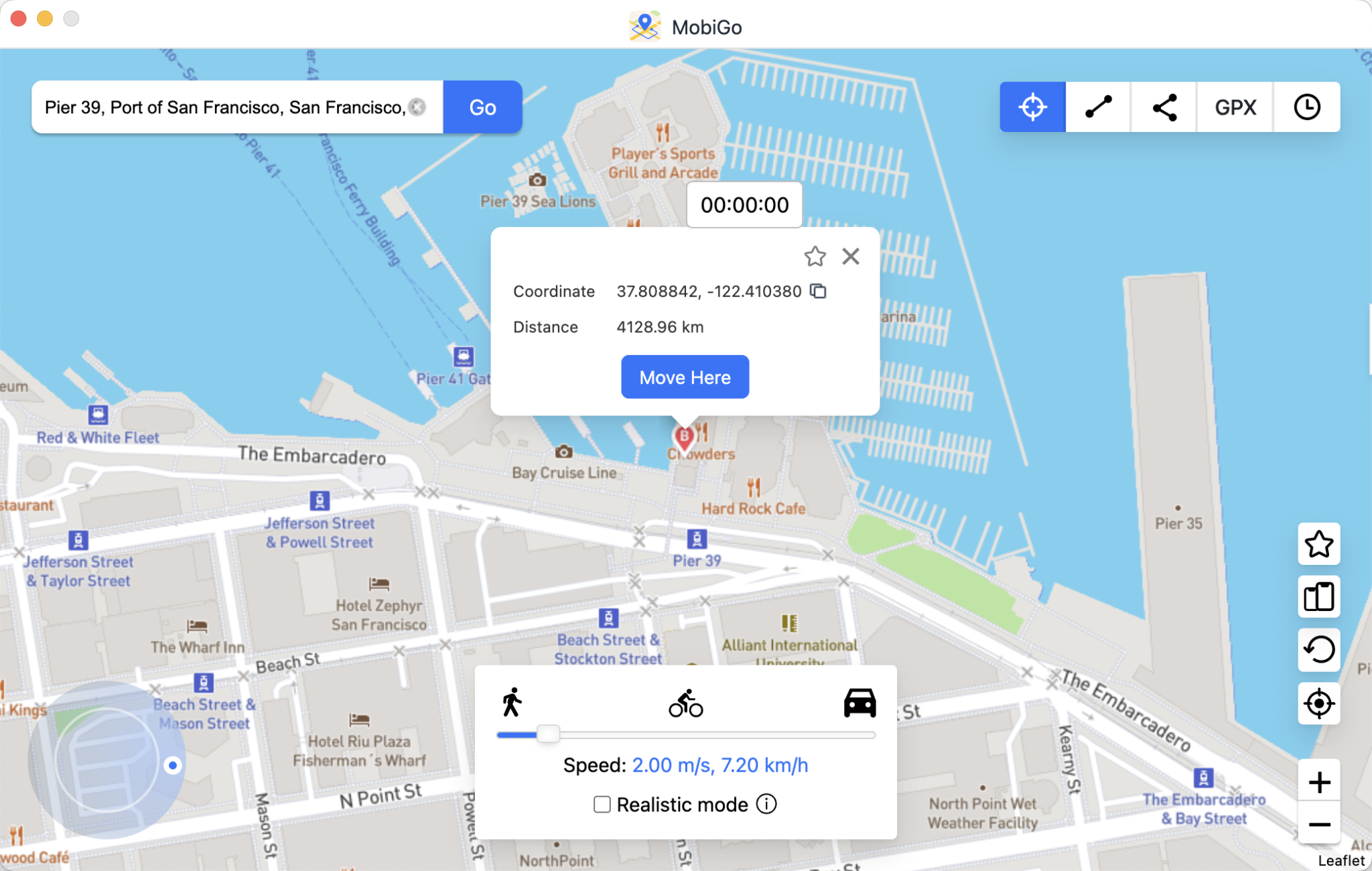Switch to one-stop route mode icon
Image resolution: width=1372 pixels, height=871 pixels.
click(x=1098, y=107)
